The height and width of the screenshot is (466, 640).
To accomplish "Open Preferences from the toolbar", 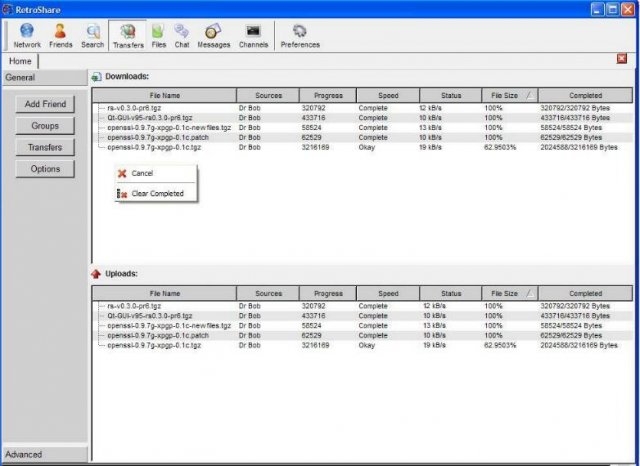I will [x=300, y=35].
